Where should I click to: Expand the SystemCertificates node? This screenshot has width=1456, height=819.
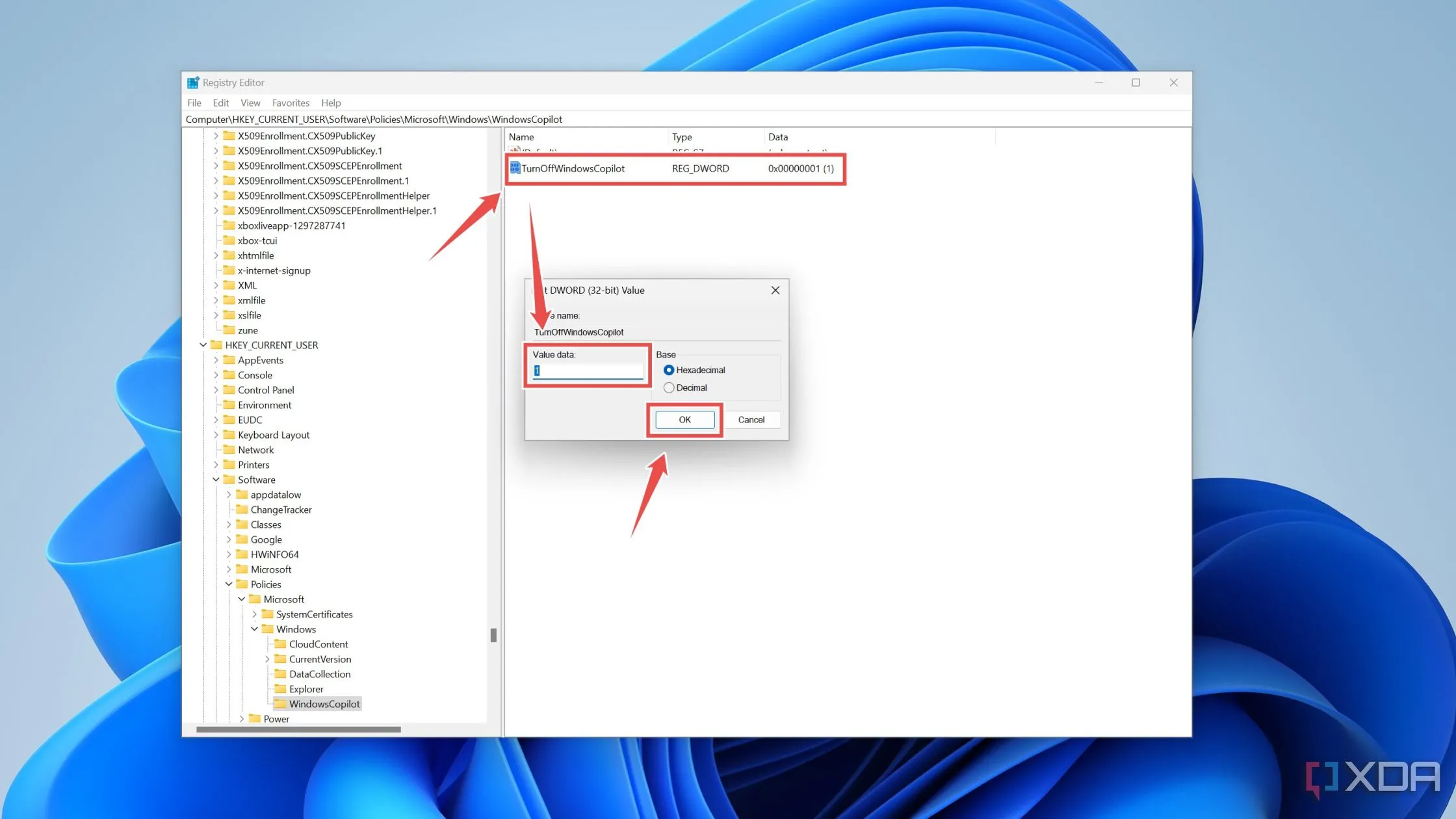tap(254, 614)
